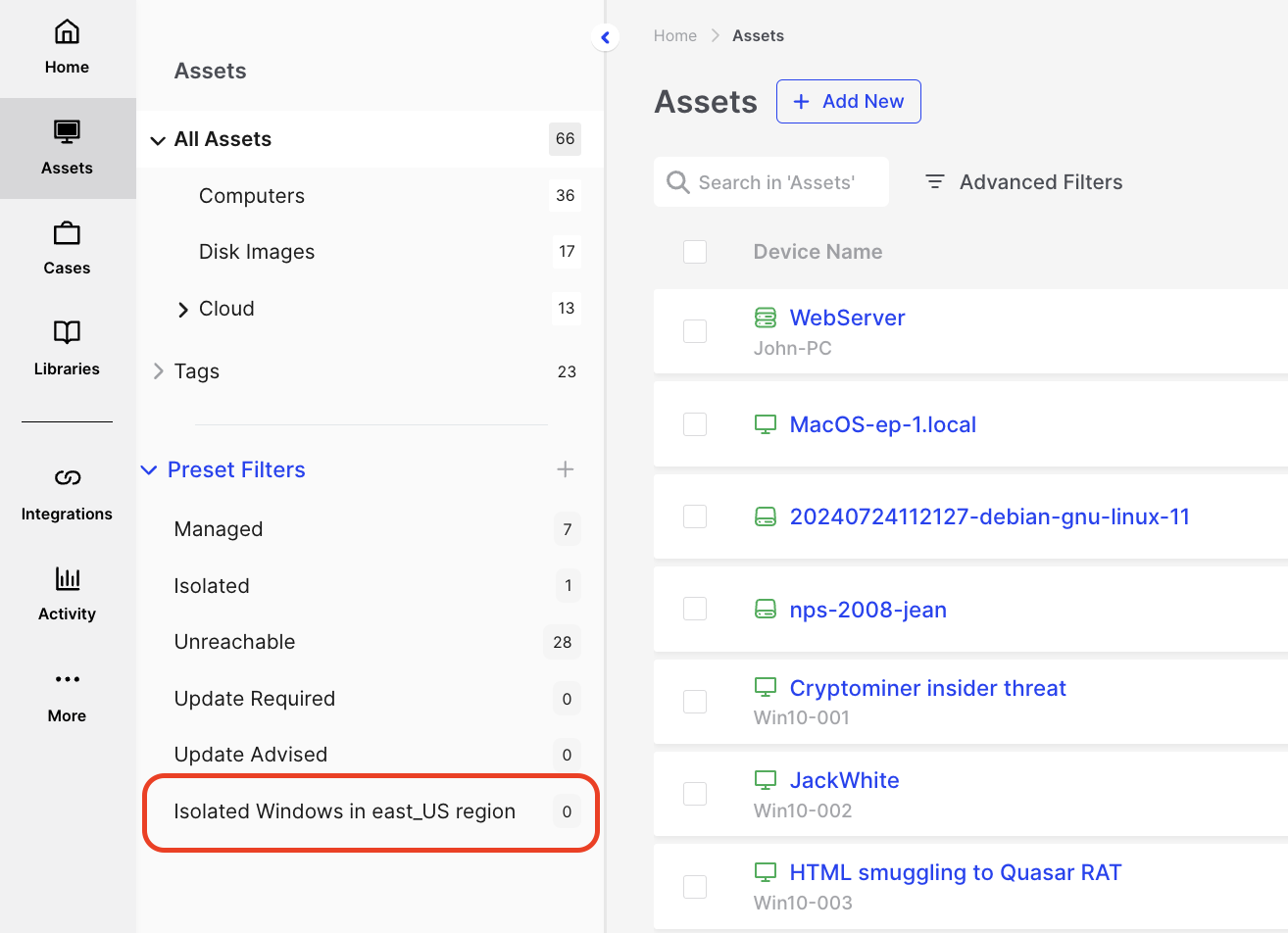Click the Search in 'Assets' field
The height and width of the screenshot is (933, 1288).
tap(776, 182)
